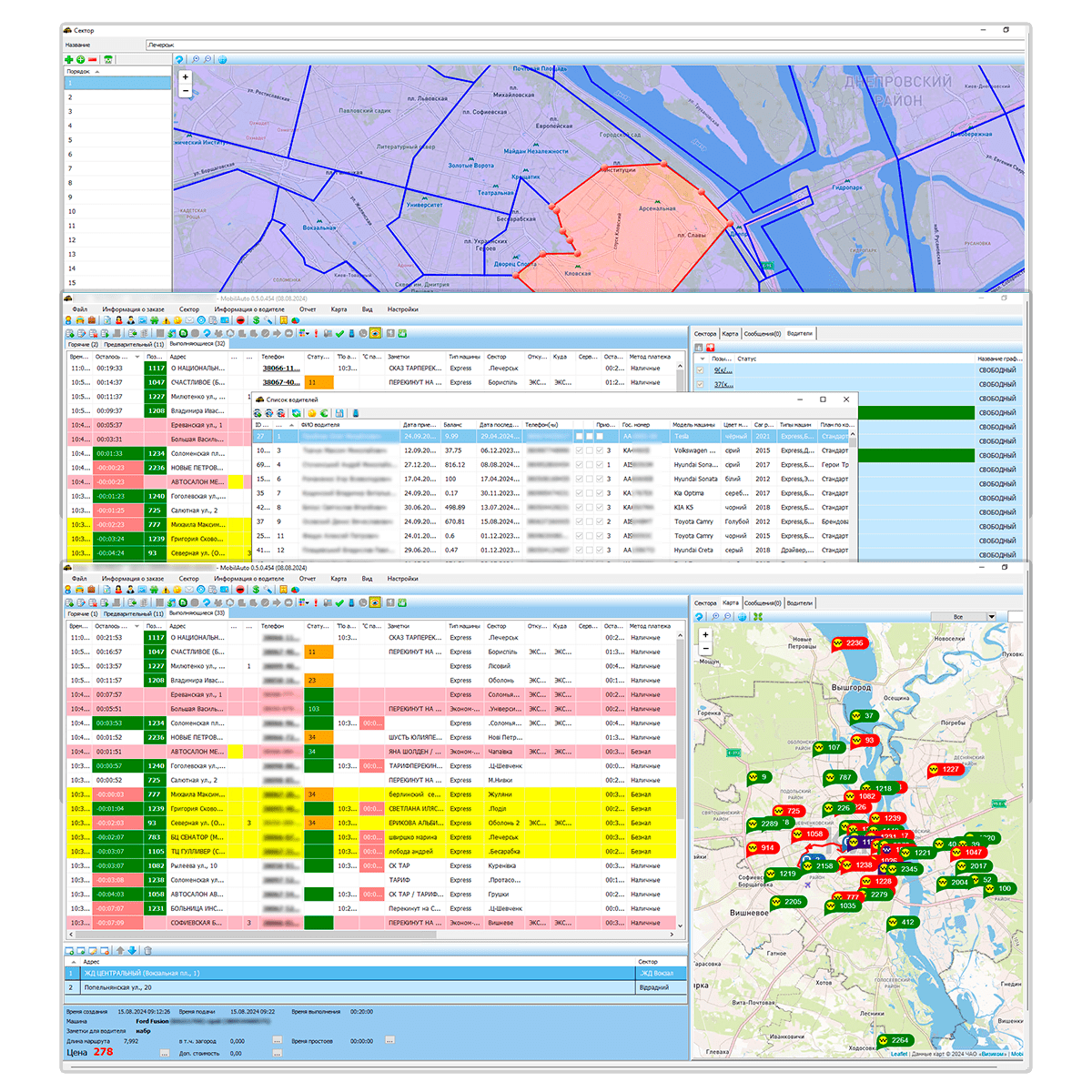Viewport: 1092px width, 1092px height.
Task: Remove a point with the red minus icon in Сектор window
Action: (93, 60)
